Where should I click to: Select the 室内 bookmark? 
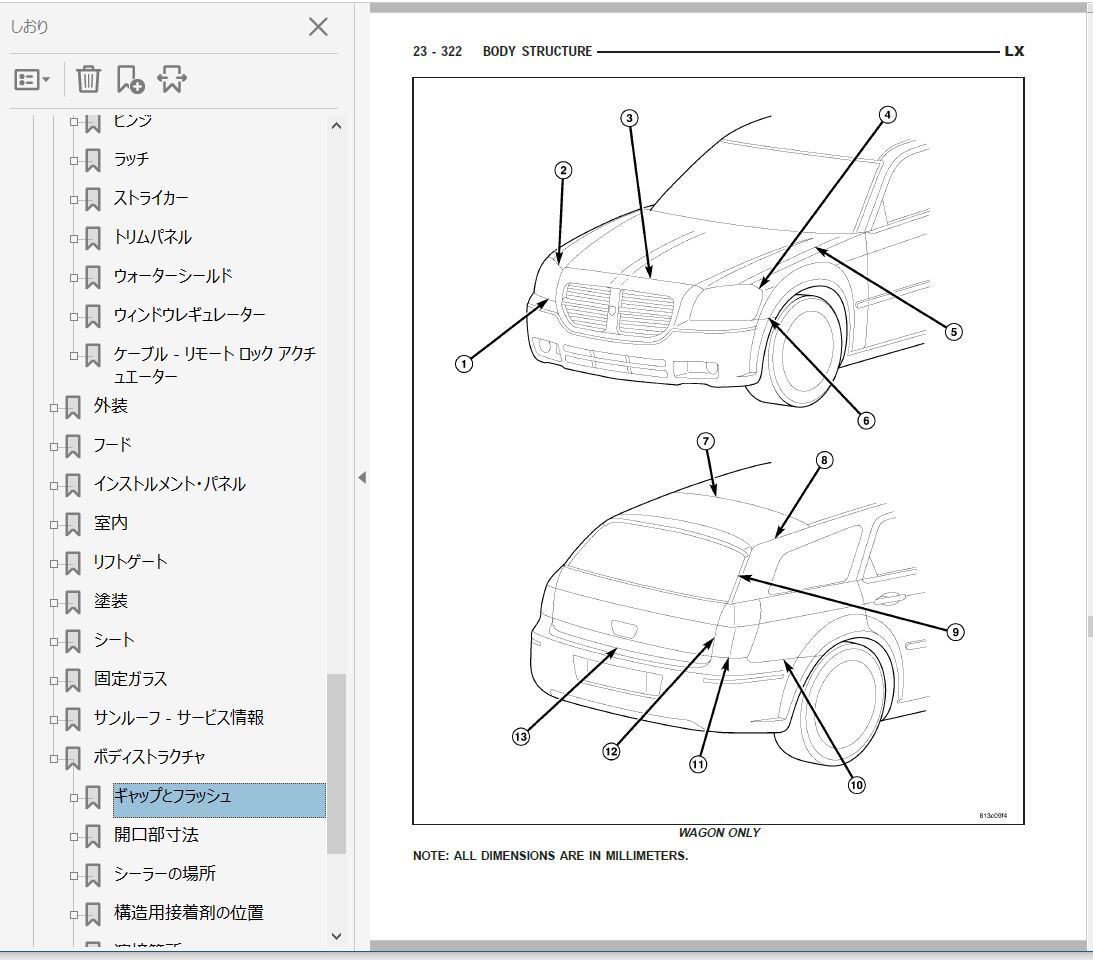tap(111, 523)
